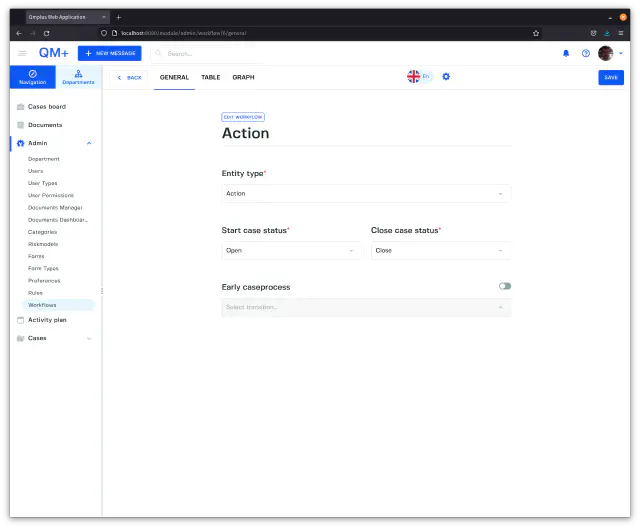
Task: Click the Activity plan calendar icon
Action: (20, 320)
